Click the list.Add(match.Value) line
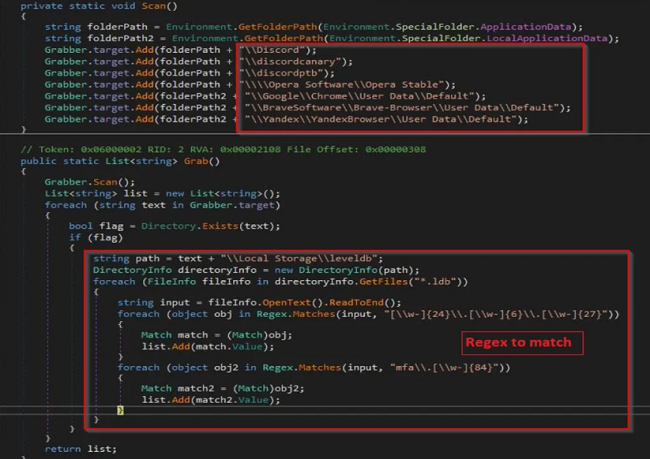This screenshot has width=650, height=459. pos(208,347)
